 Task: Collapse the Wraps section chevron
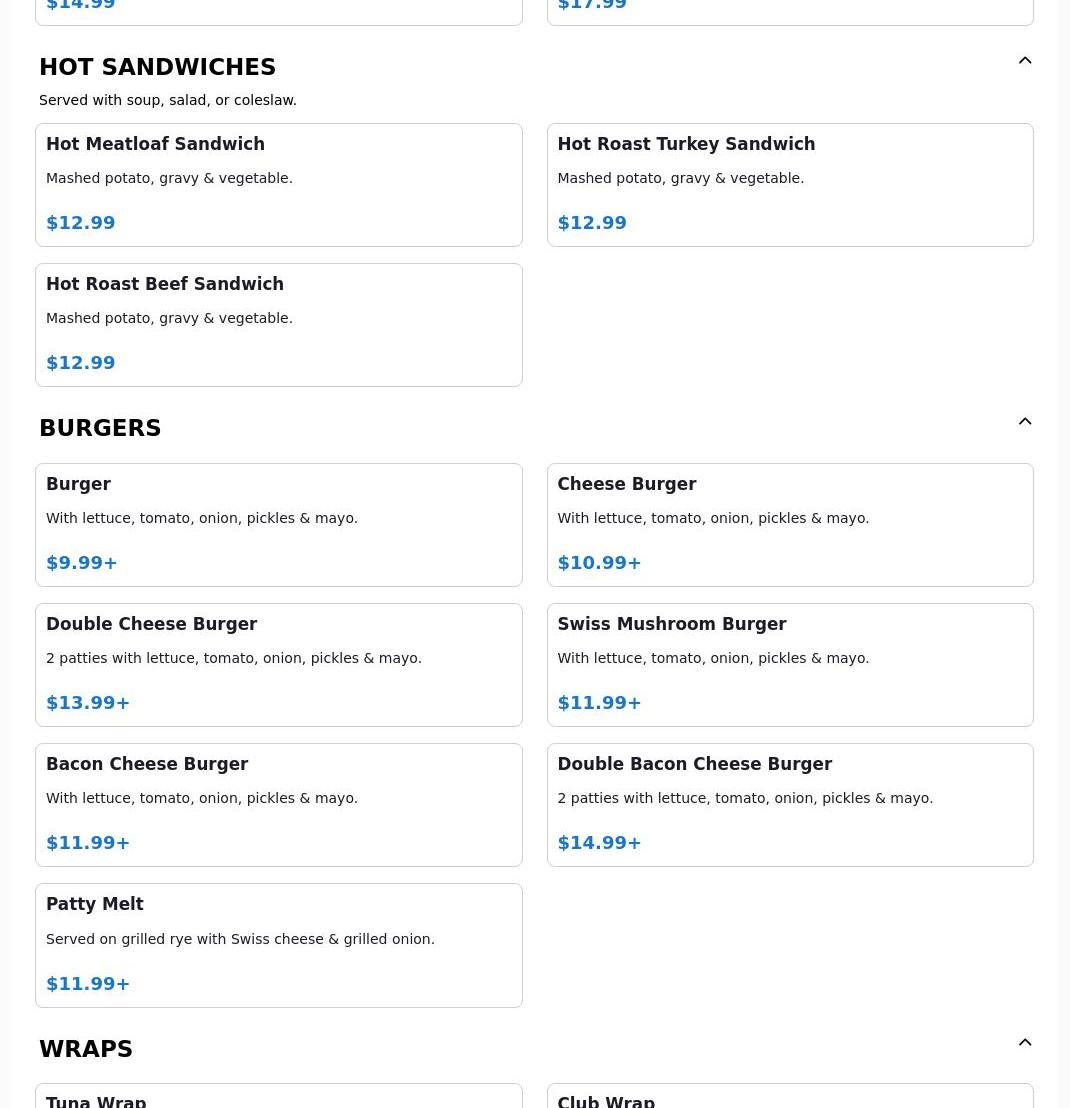click(x=1025, y=1043)
